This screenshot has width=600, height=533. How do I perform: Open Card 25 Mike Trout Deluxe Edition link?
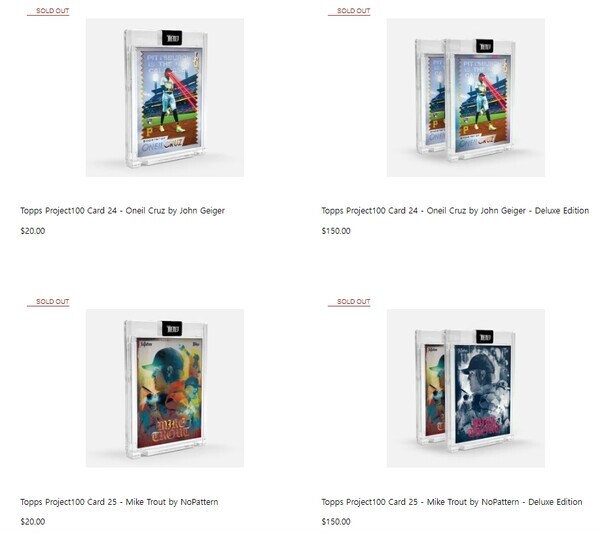coord(452,502)
